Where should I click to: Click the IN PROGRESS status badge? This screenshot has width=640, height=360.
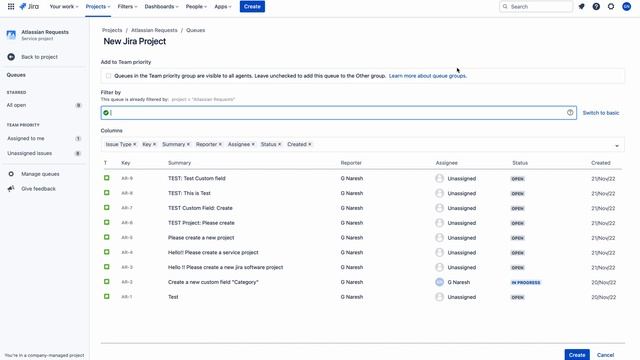[526, 282]
